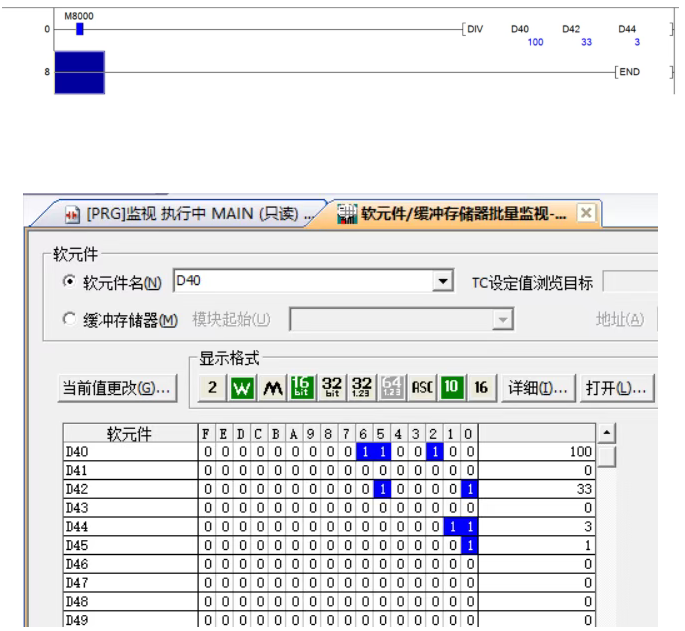Choose 32-bit integer display format

[x=332, y=387]
